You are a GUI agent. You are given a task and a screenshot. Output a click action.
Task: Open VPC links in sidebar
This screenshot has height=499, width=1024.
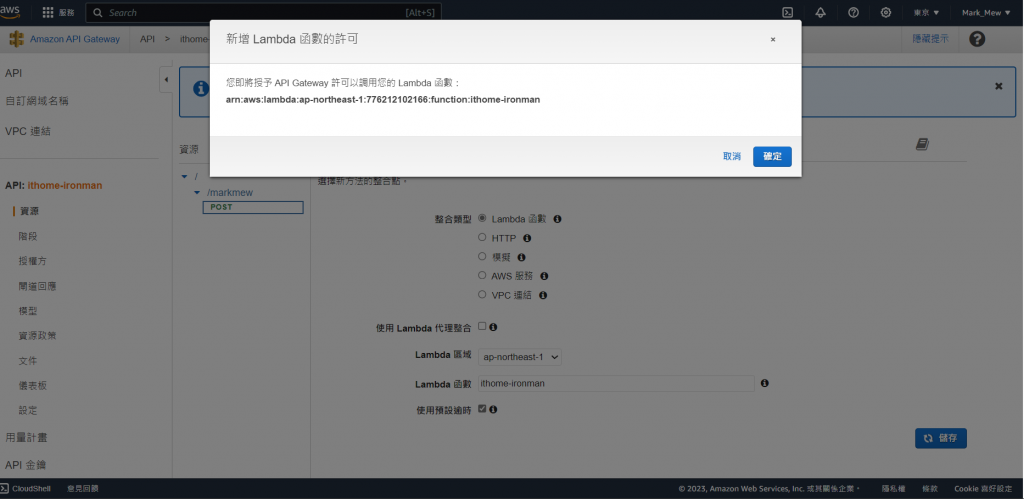28,131
